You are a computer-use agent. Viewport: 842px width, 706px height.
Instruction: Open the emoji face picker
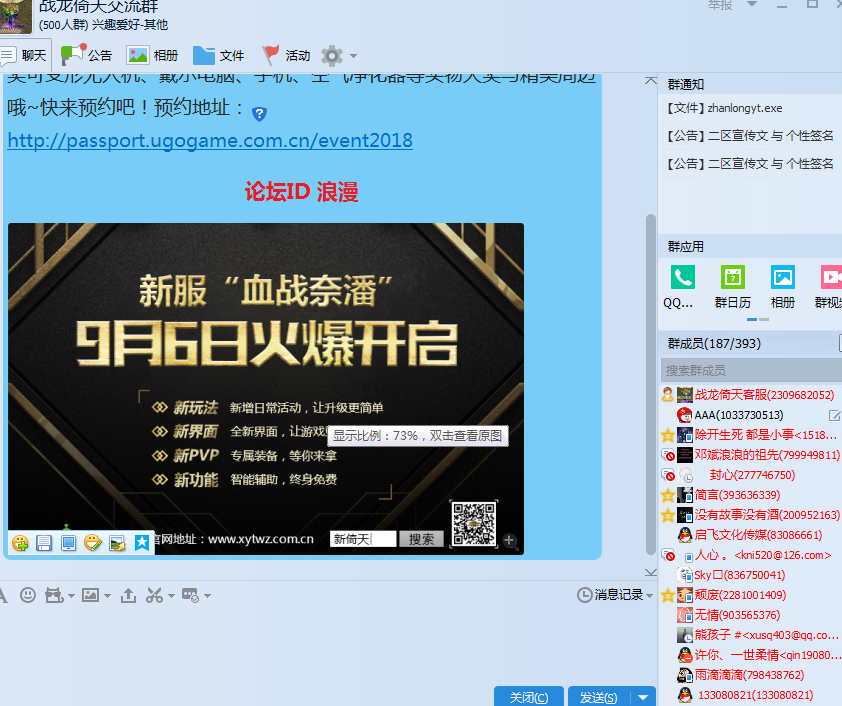[27, 595]
